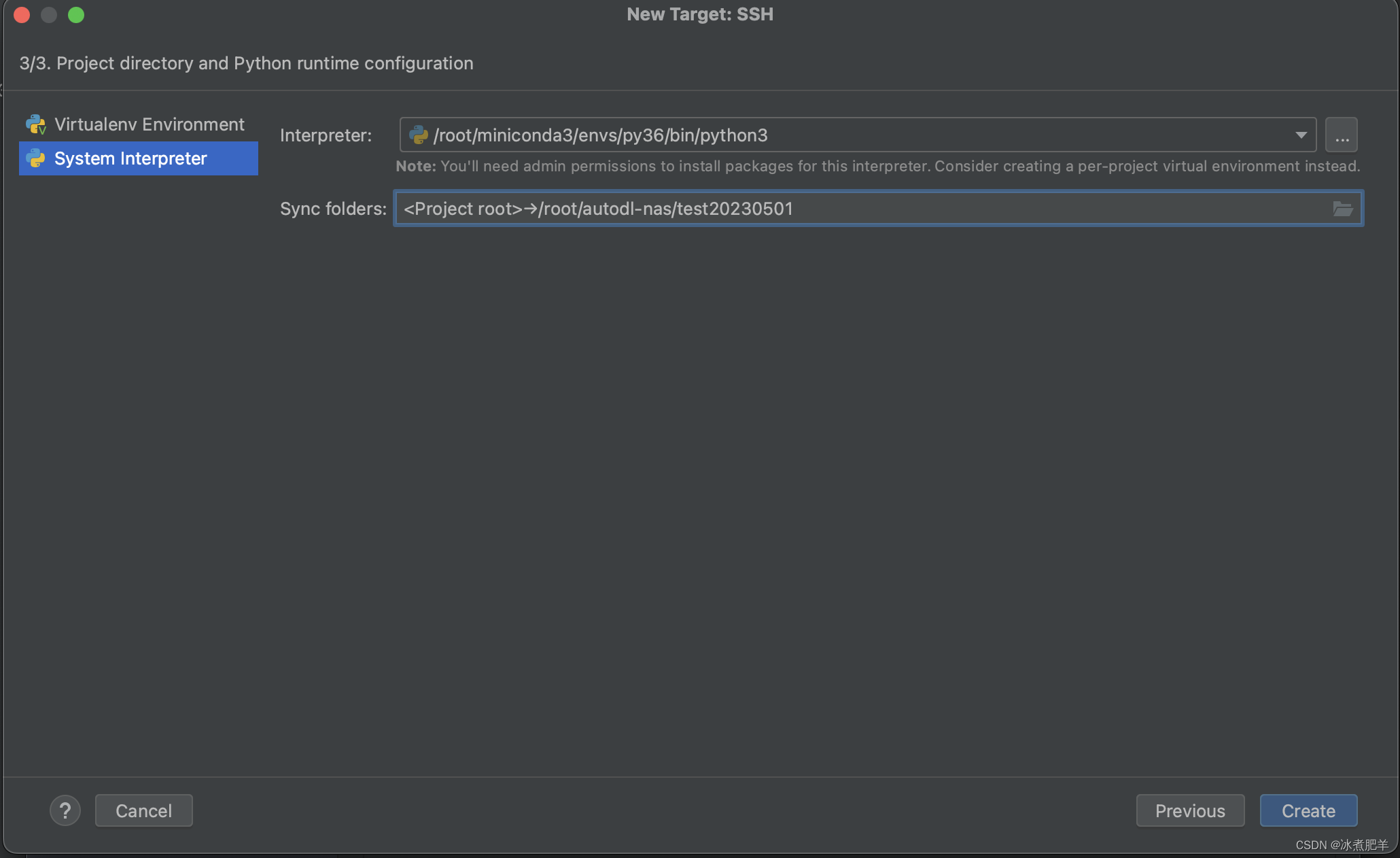Select Virtualenv Environment in the sidebar

[x=149, y=124]
